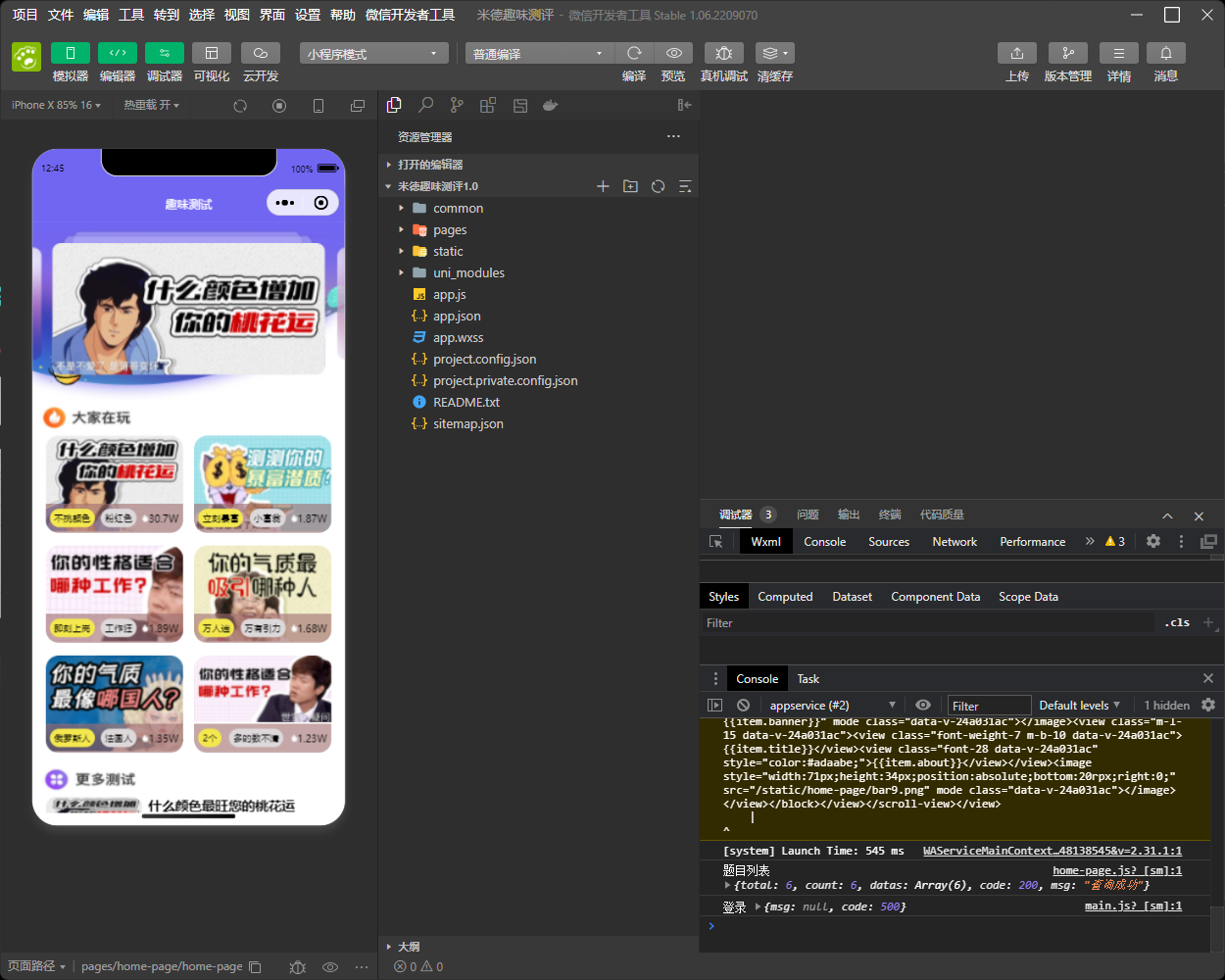
Task: Click the preview eye icon
Action: point(673,53)
